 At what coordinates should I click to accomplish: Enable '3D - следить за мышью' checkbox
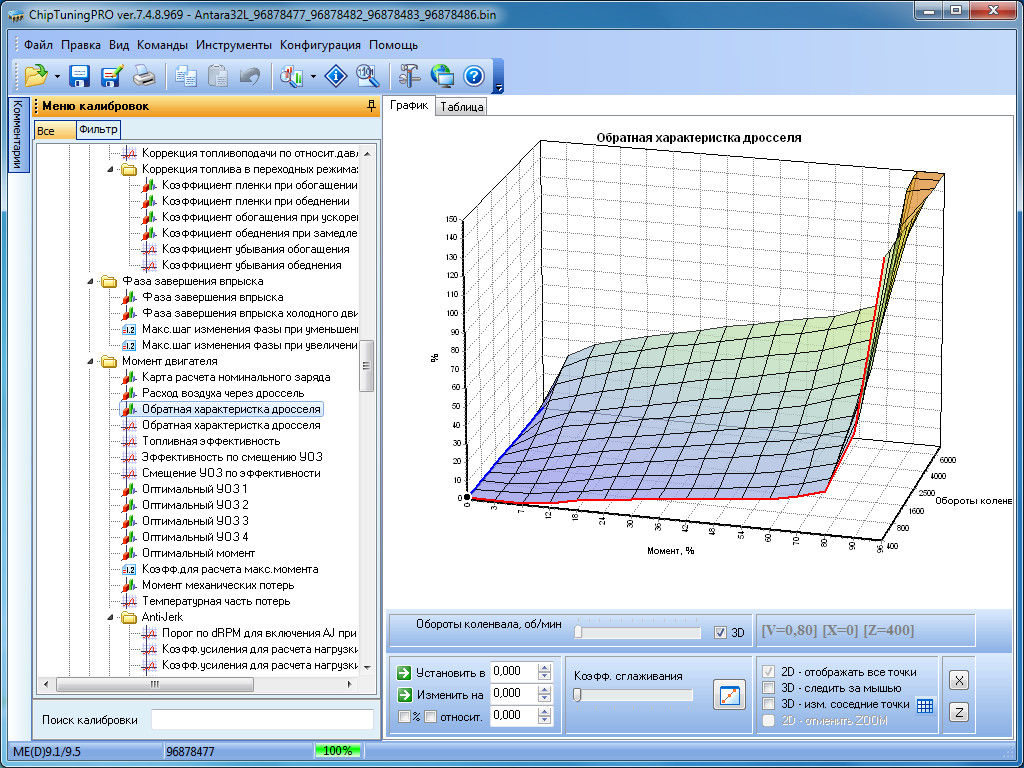(x=768, y=688)
